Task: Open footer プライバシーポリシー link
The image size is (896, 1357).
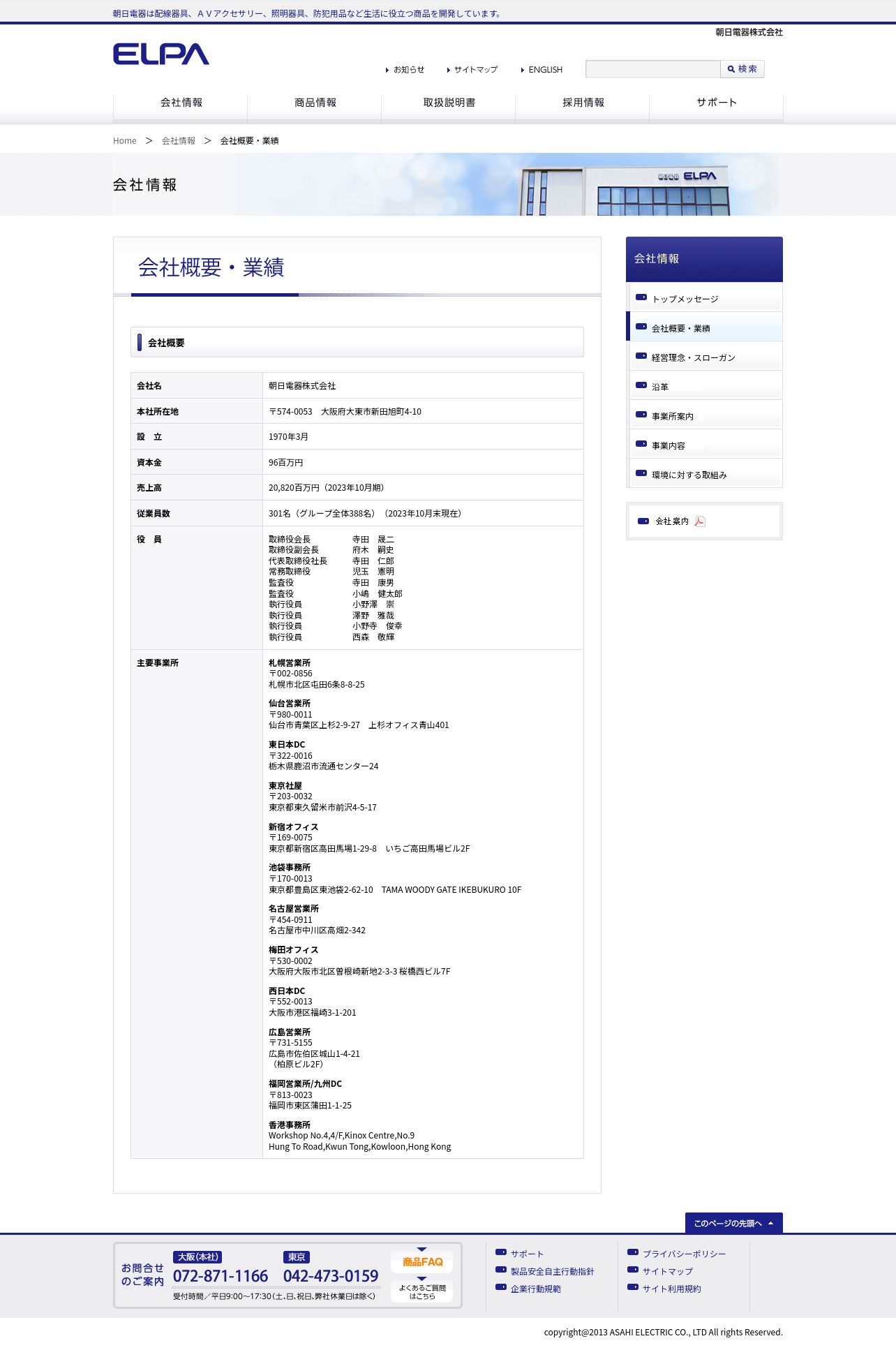Action: (684, 1254)
